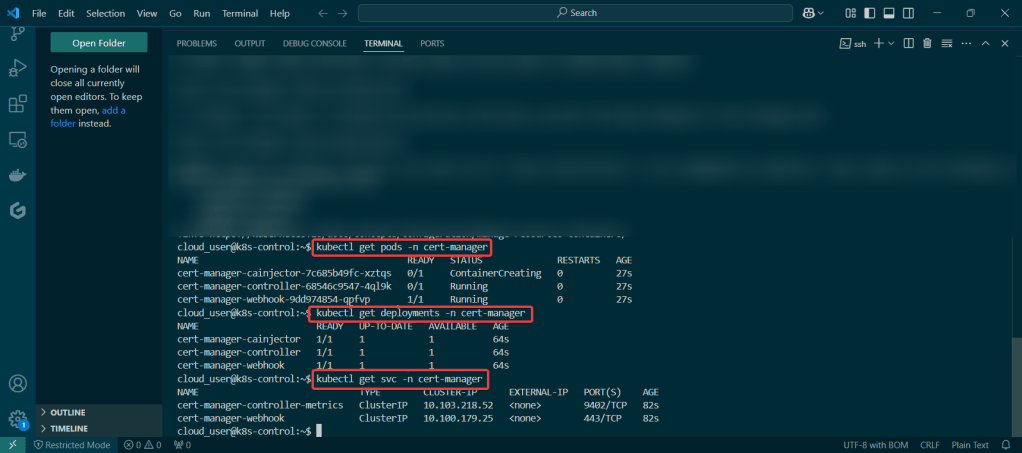Image resolution: width=1022 pixels, height=453 pixels.
Task: Kill the terminal with trash icon
Action: (x=927, y=44)
